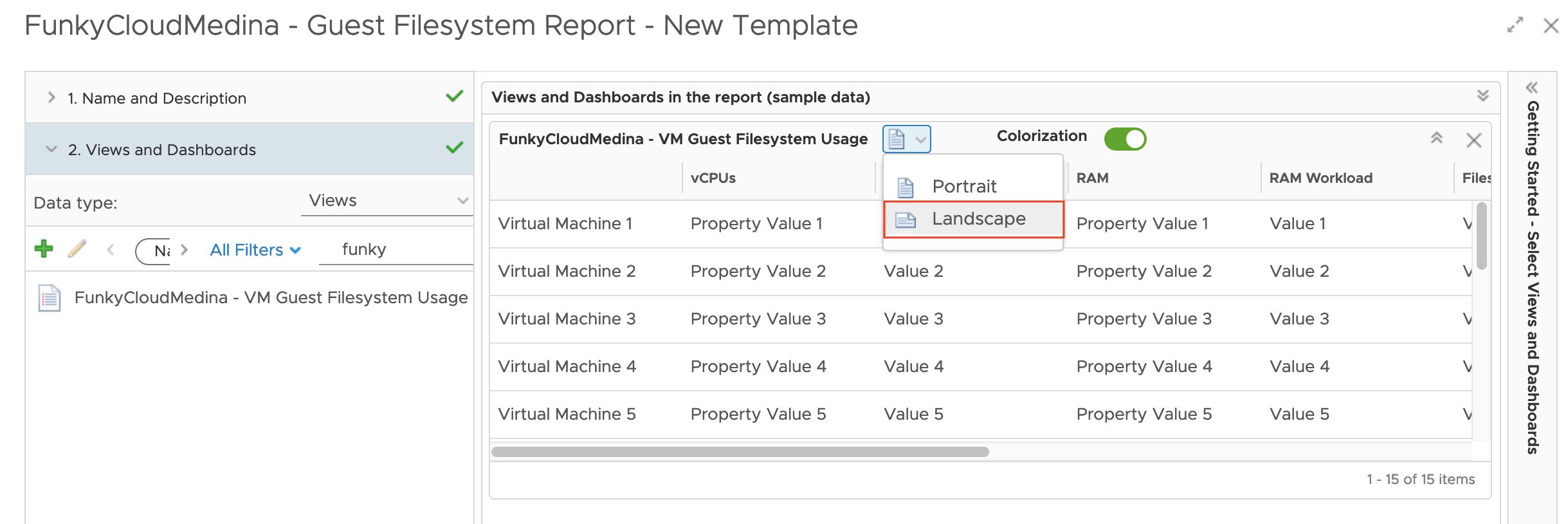Click the green checkmark for Name and Description

[455, 97]
